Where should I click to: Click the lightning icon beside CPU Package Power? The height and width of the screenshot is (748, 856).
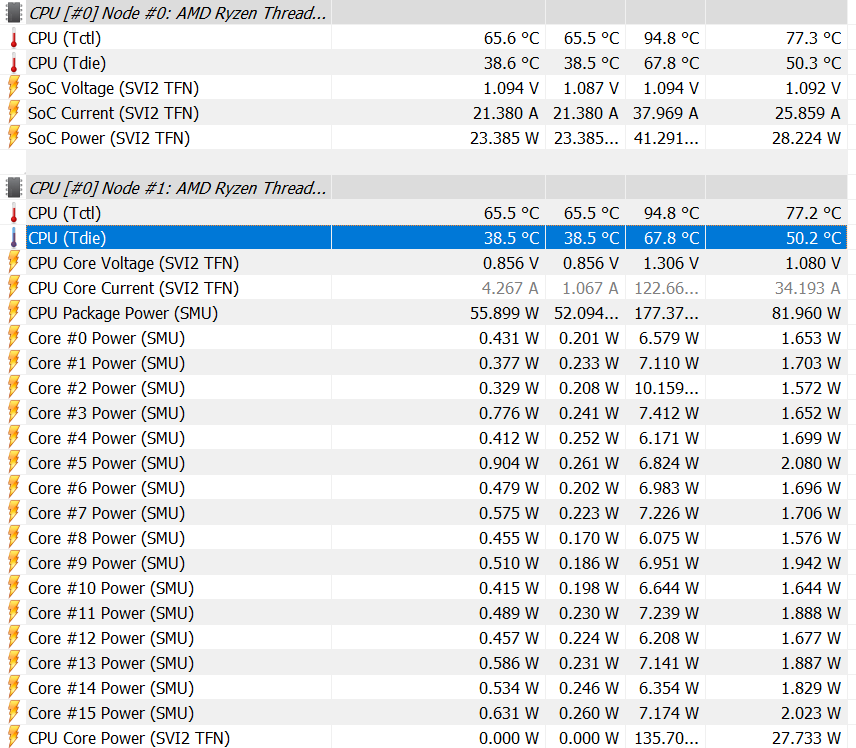click(14, 313)
